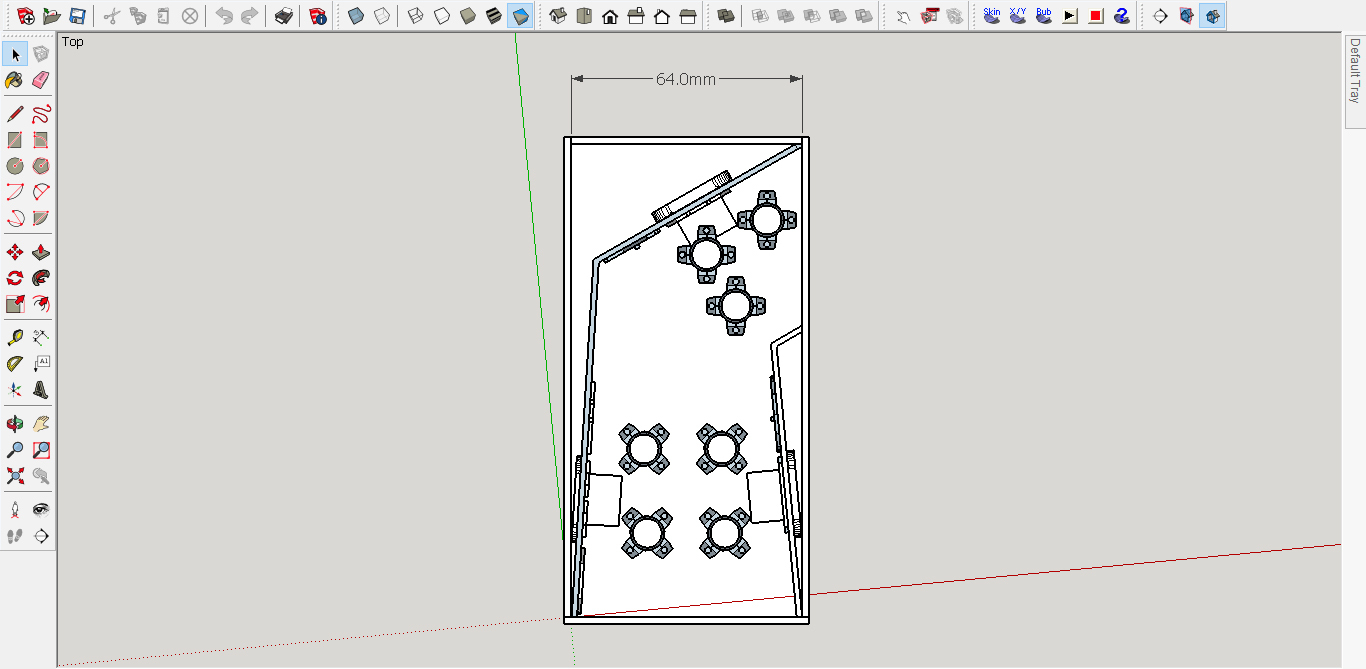Redo the last action
The height and width of the screenshot is (669, 1366).
tap(250, 16)
